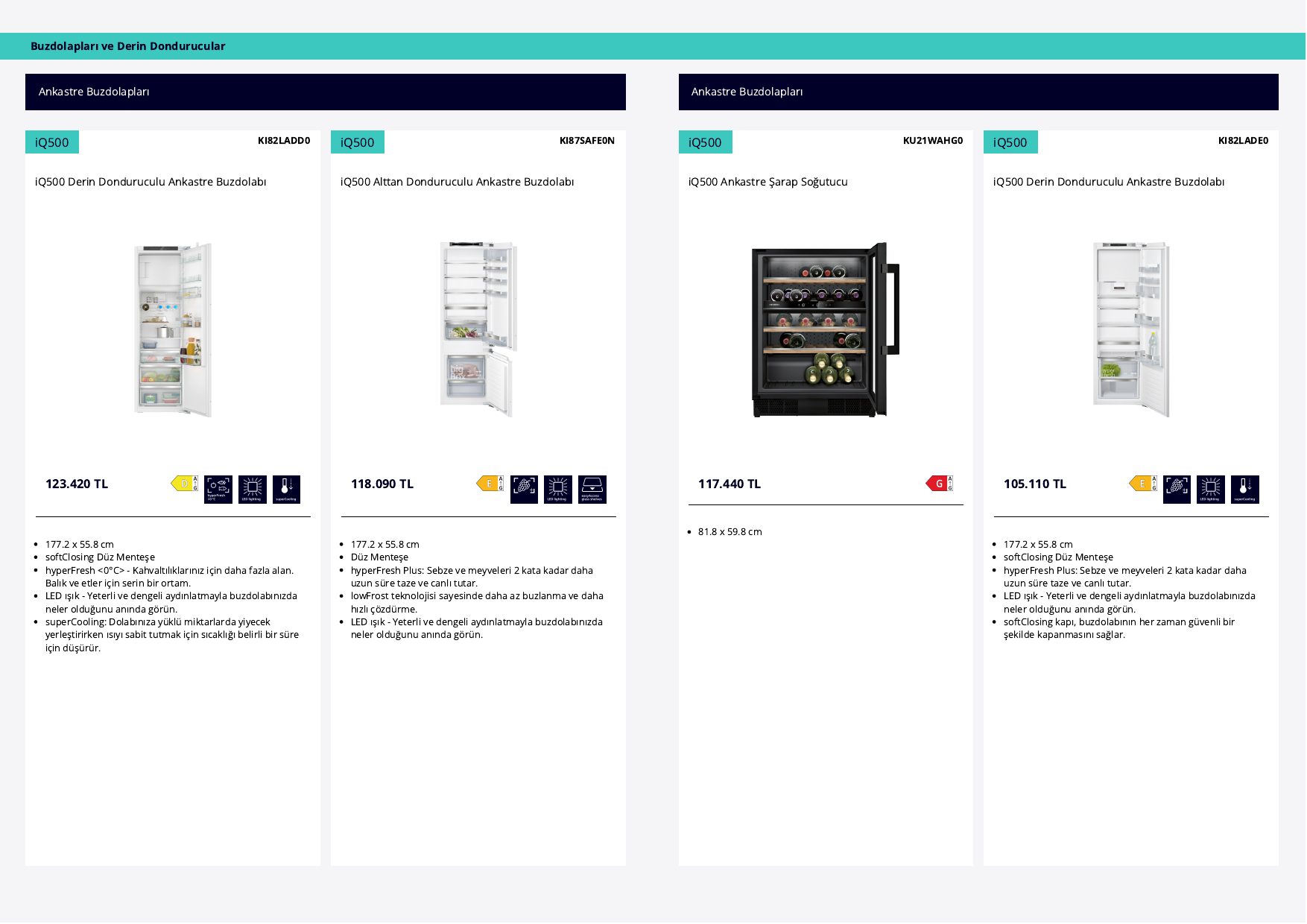Click '177.2 x 55.8 cm' under 118.090 TL
The image size is (1307, 924).
385,545
